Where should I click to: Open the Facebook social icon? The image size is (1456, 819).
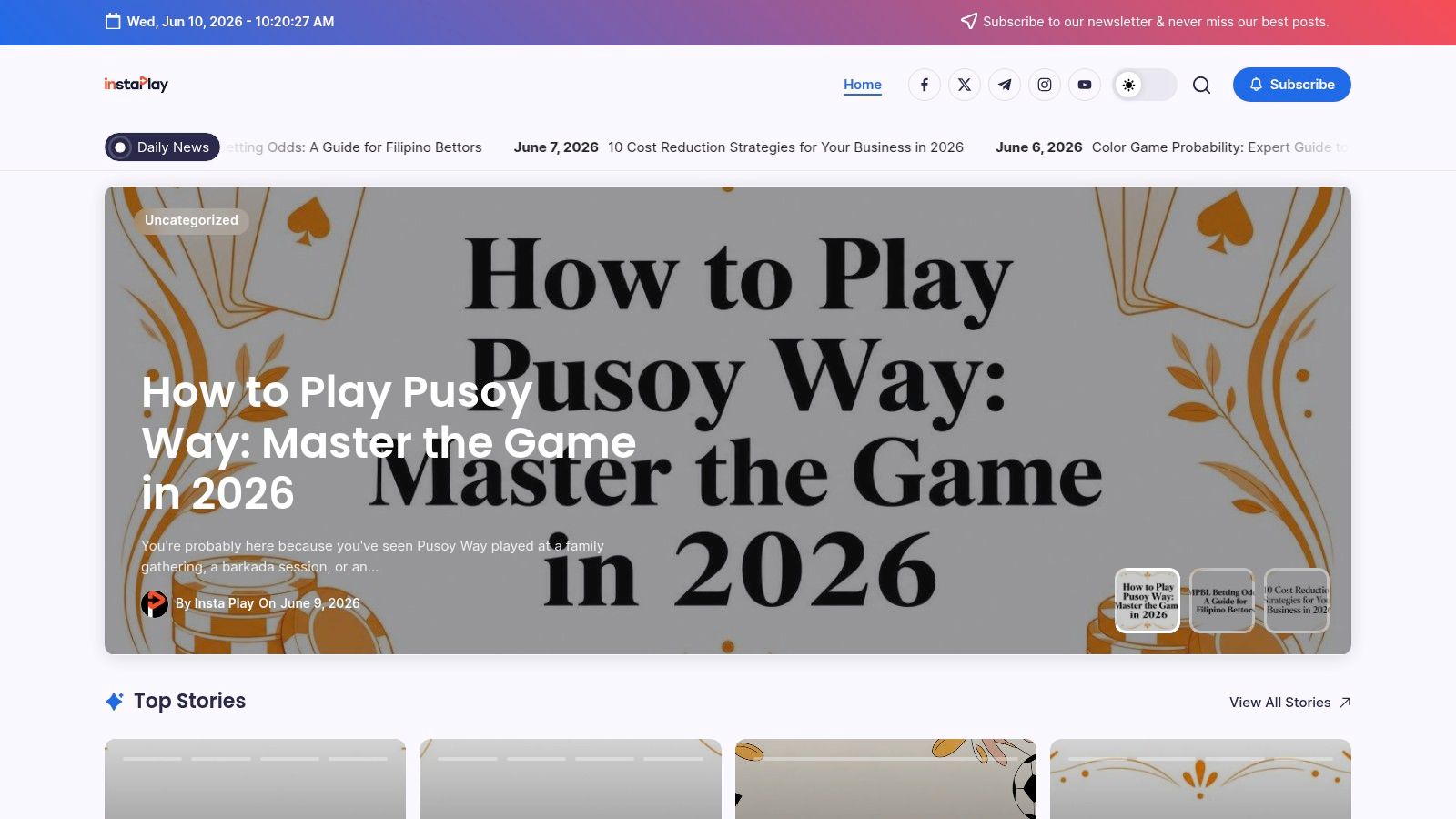[924, 85]
